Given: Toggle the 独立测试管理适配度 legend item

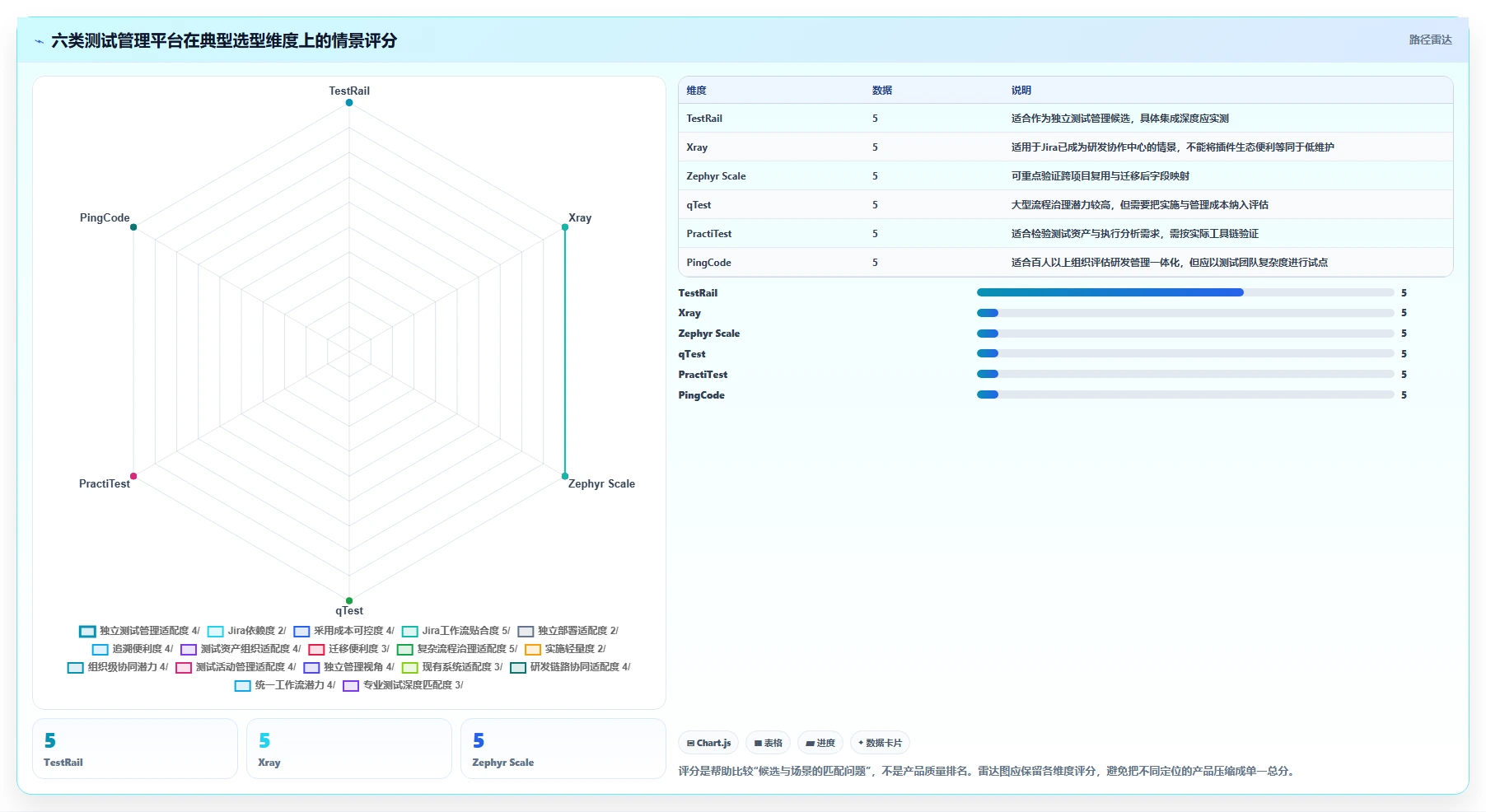Looking at the screenshot, I should click(x=140, y=631).
